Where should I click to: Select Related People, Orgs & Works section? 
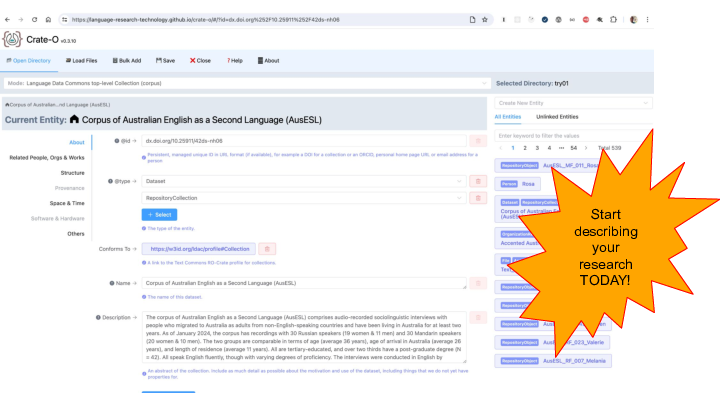[47, 158]
